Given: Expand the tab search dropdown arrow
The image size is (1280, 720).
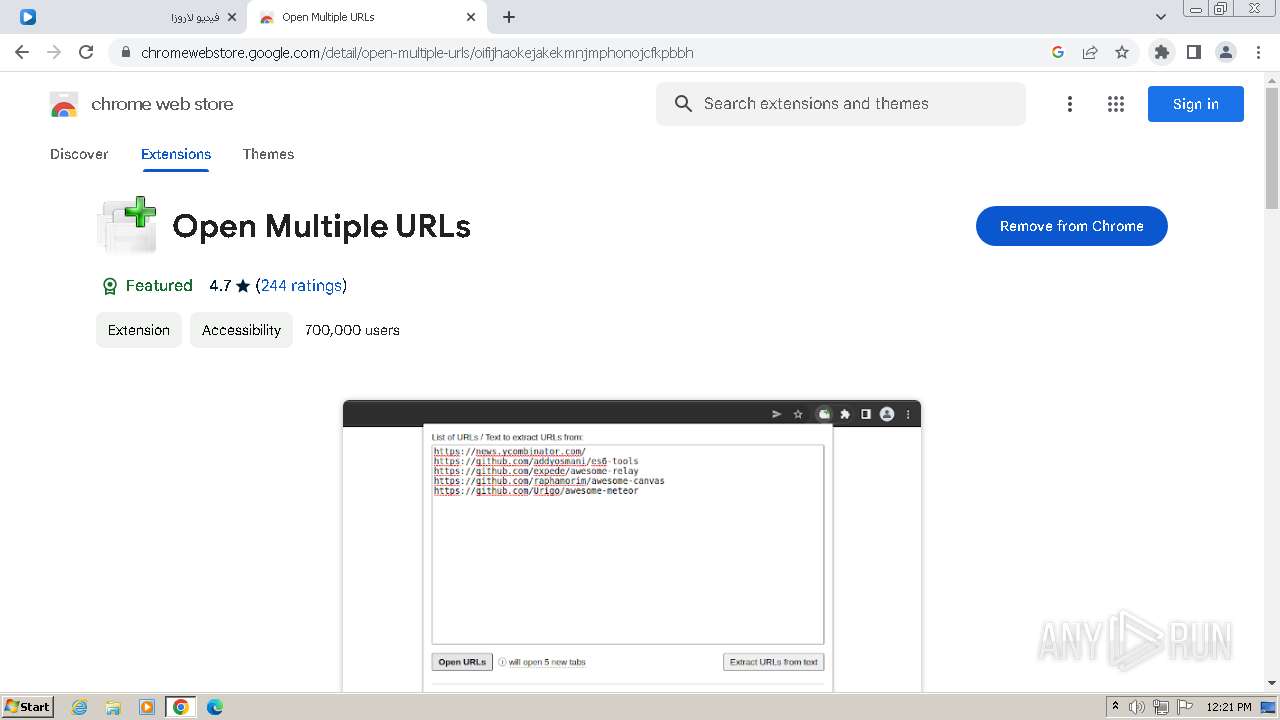Looking at the screenshot, I should click(1161, 17).
